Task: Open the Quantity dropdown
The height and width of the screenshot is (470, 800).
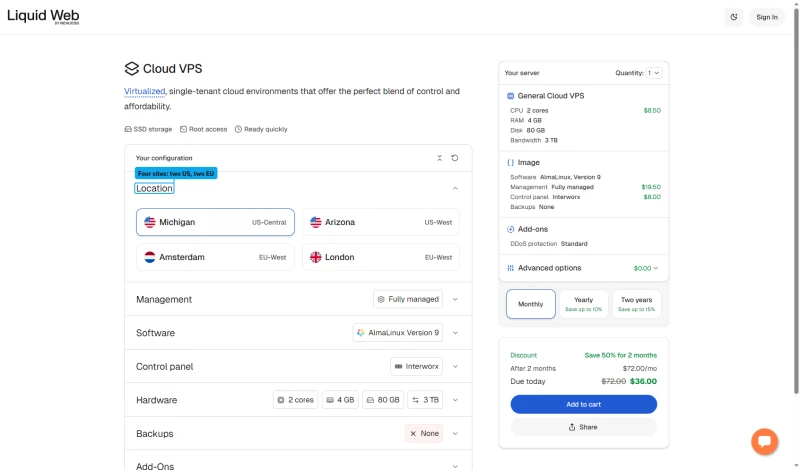Action: pyautogui.click(x=654, y=73)
